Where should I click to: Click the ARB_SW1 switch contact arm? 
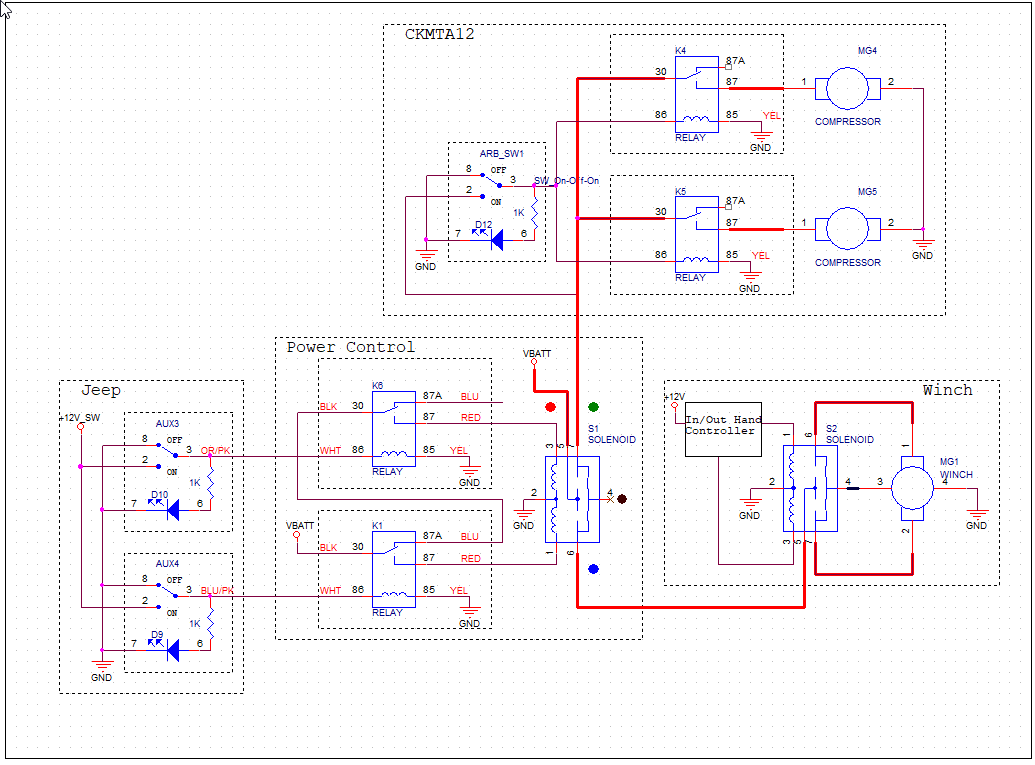[x=491, y=181]
